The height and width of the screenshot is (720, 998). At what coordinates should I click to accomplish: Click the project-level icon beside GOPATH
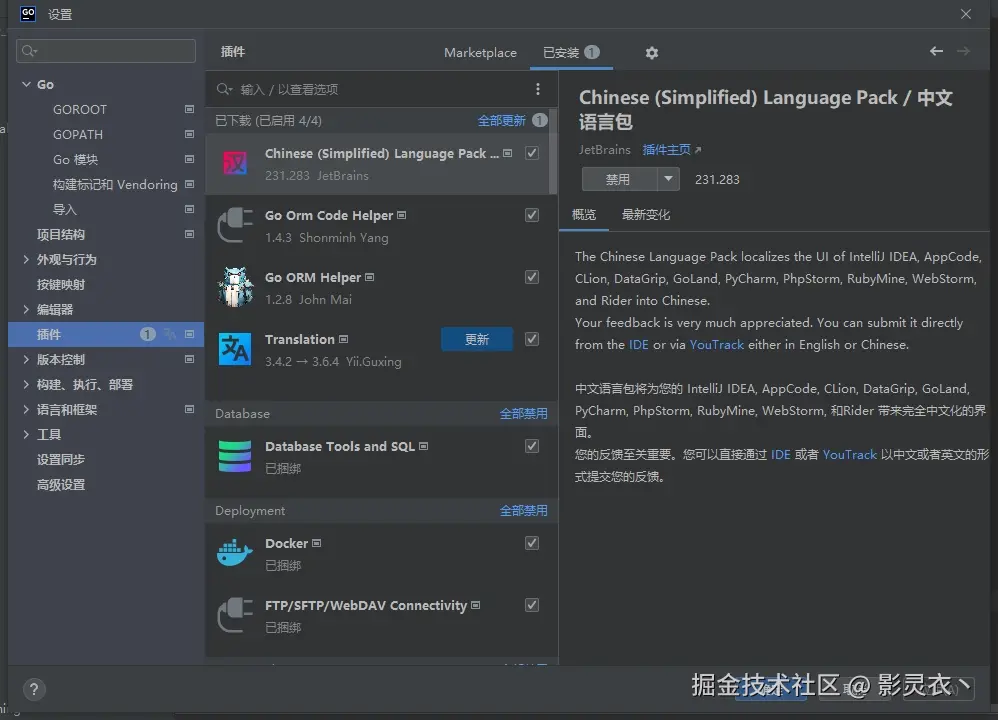click(189, 134)
